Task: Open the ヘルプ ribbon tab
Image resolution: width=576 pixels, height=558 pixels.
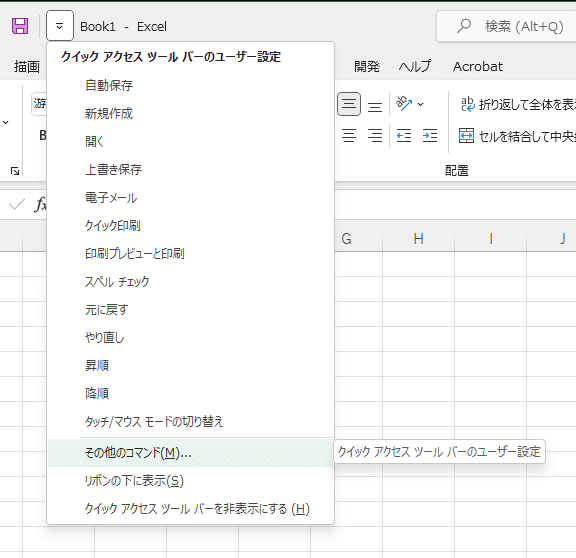Action: pos(415,66)
